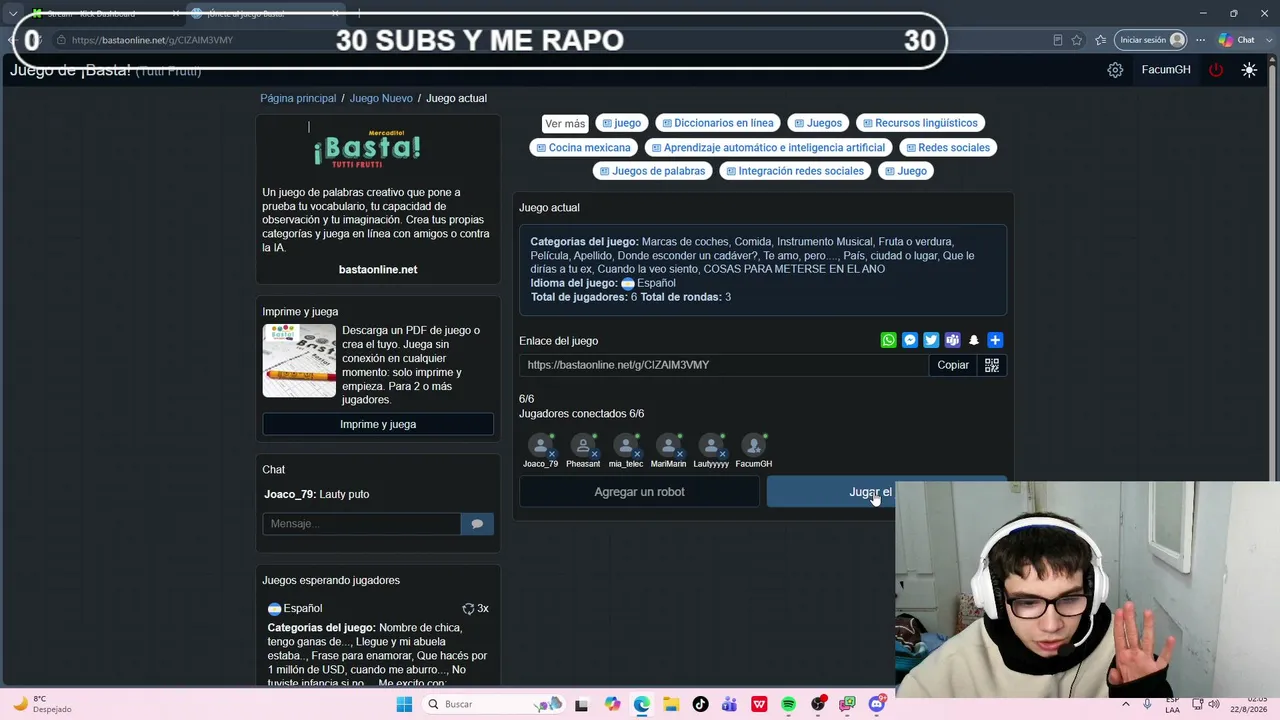Click the FacumGH player avatar
Screen dimensions: 1280x720
pos(753,445)
